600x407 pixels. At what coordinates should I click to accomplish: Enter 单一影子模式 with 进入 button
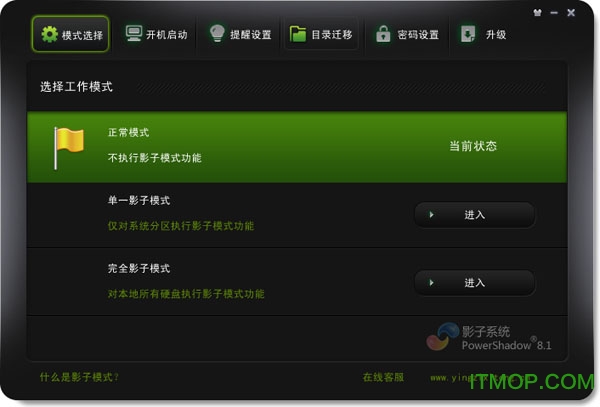(x=474, y=215)
